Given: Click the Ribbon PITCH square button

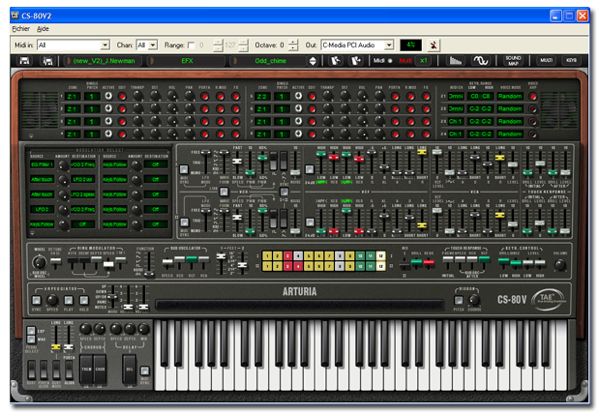Looking at the screenshot, I should click(x=458, y=300).
